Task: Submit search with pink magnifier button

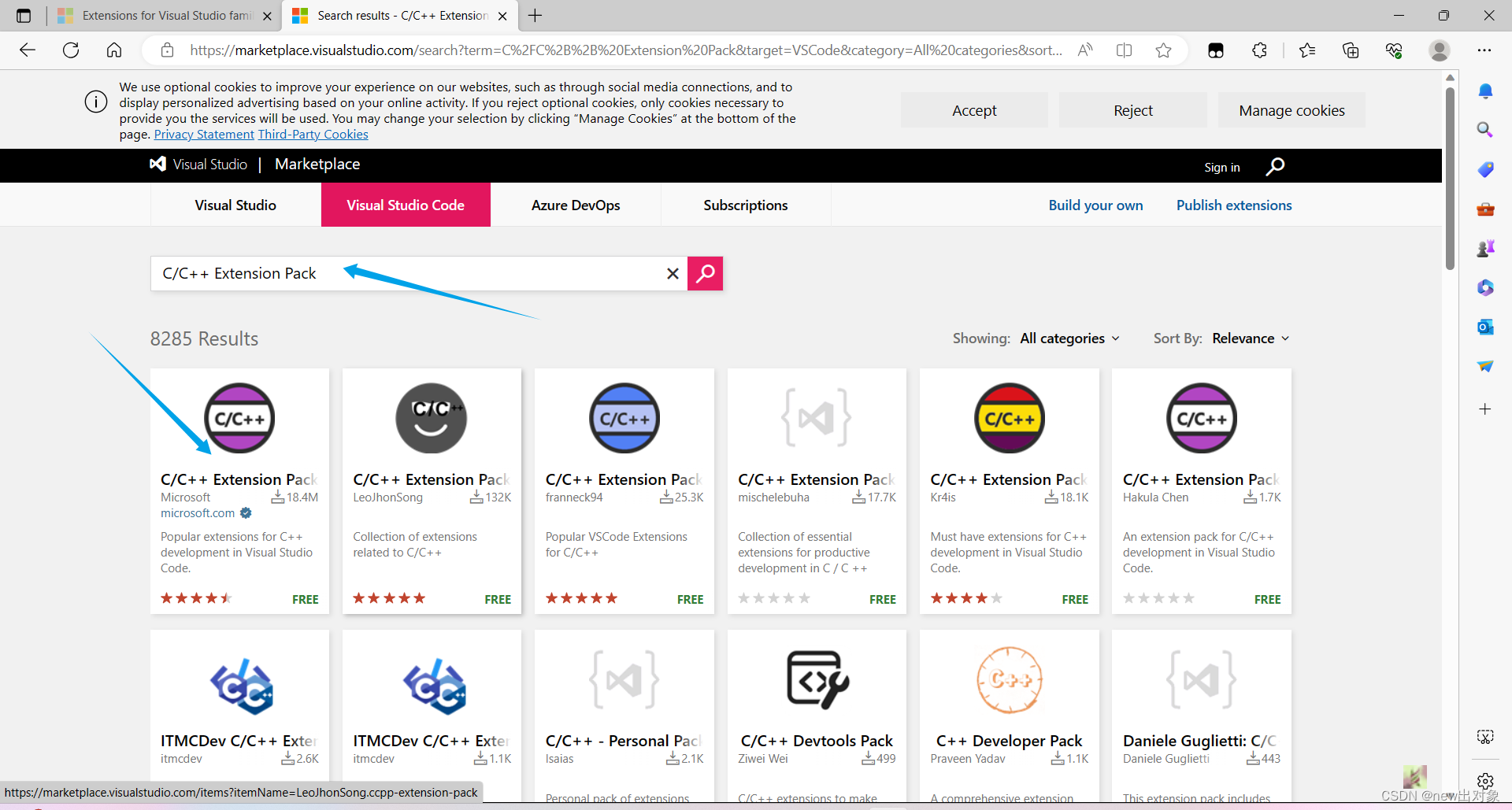Action: 706,273
